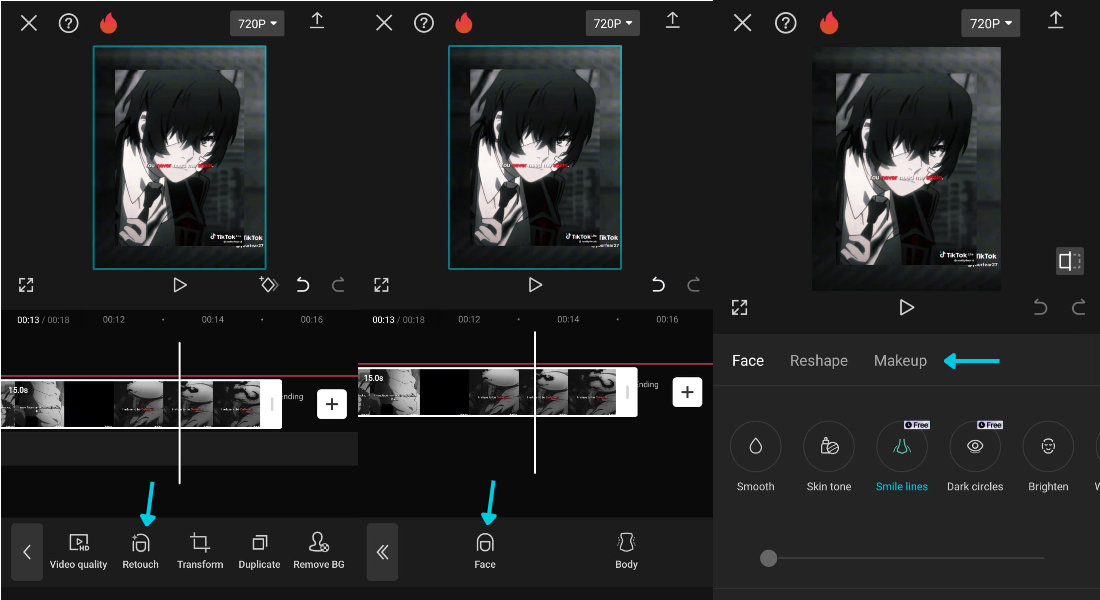Click the Smile lines intensity slider handle
Viewport: 1100px width, 600px height.
point(769,559)
